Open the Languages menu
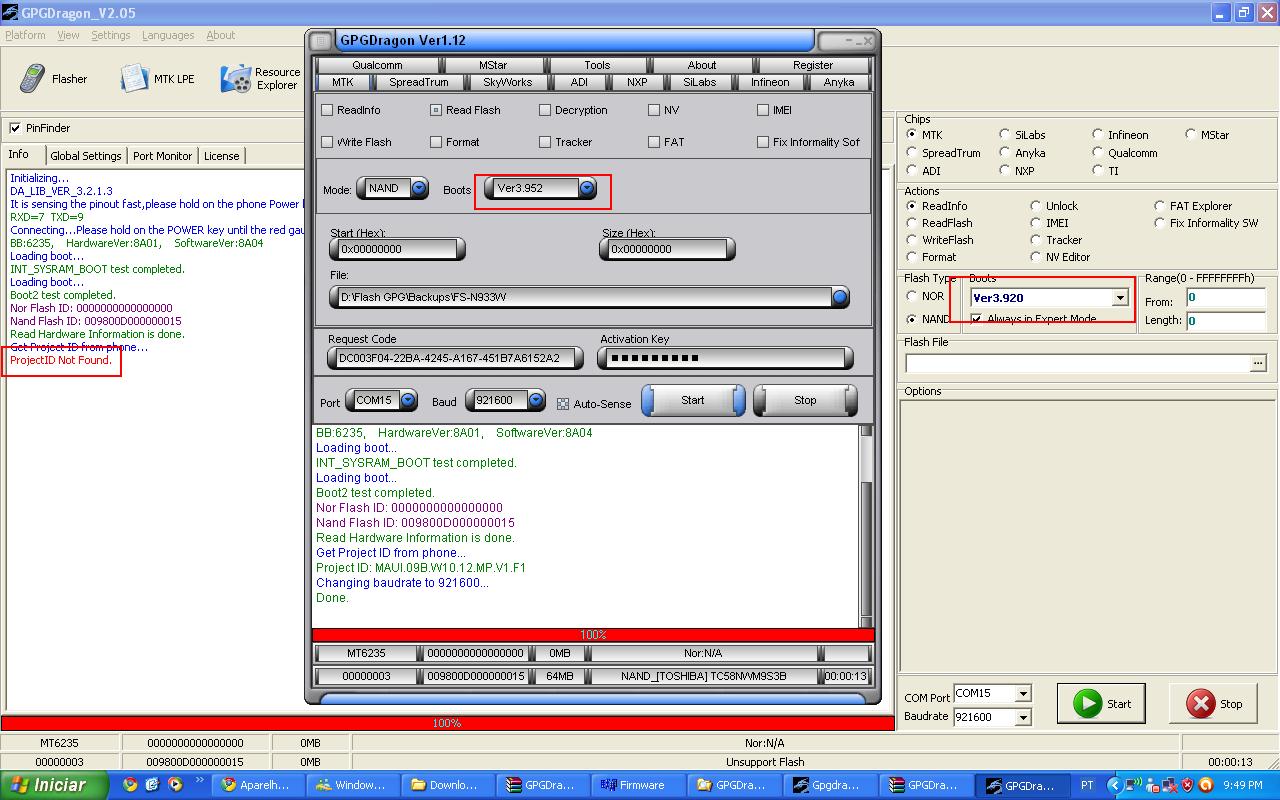The width and height of the screenshot is (1280, 800). (x=168, y=35)
